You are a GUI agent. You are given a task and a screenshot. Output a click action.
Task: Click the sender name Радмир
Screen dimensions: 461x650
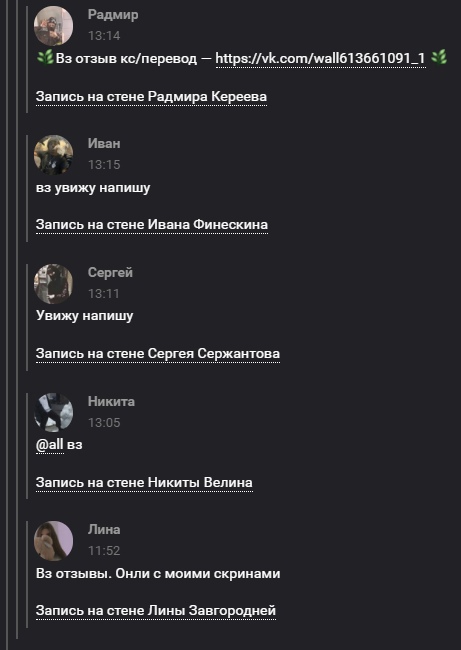(x=113, y=15)
